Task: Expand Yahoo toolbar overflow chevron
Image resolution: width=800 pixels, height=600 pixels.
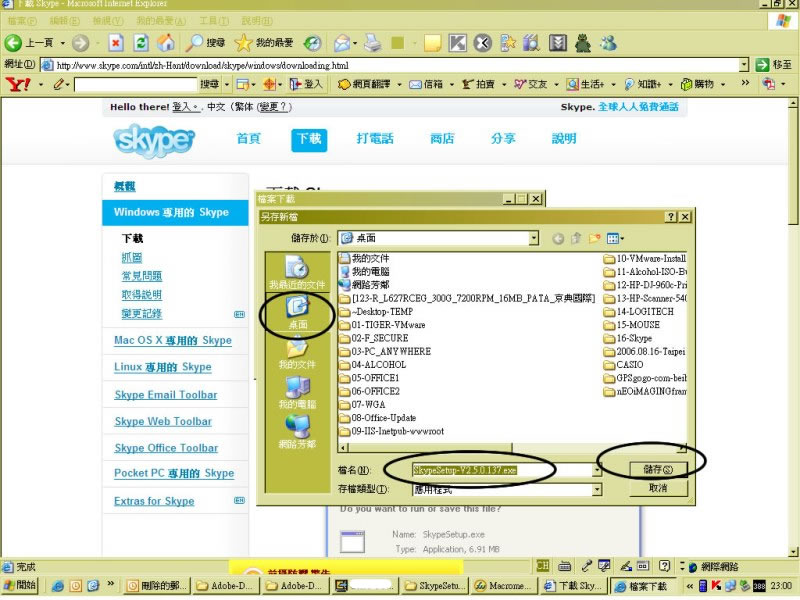Action: [745, 83]
